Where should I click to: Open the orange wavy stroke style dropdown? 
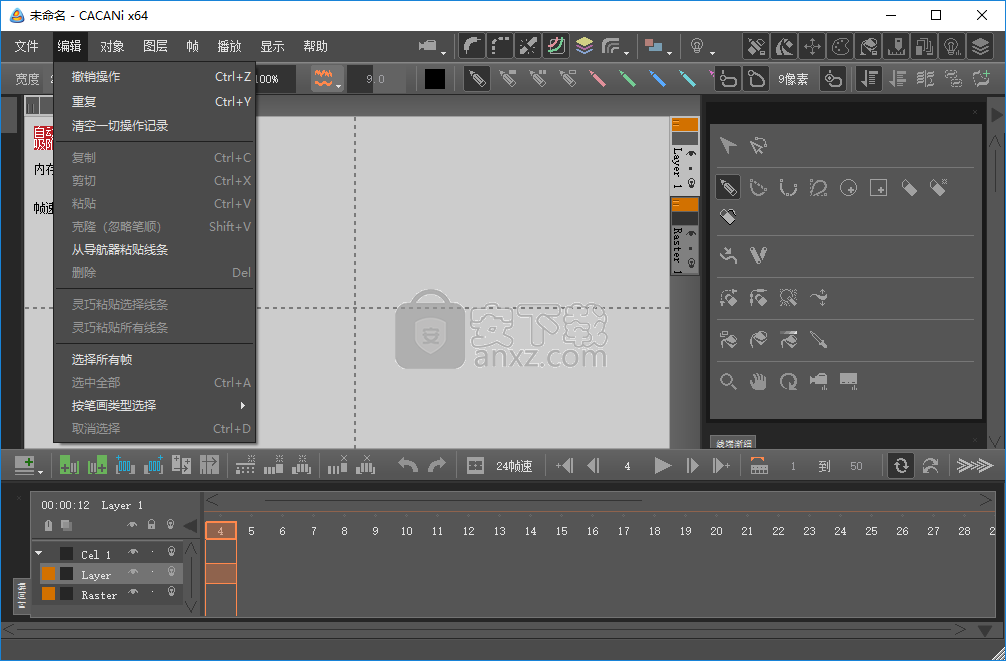(x=327, y=79)
